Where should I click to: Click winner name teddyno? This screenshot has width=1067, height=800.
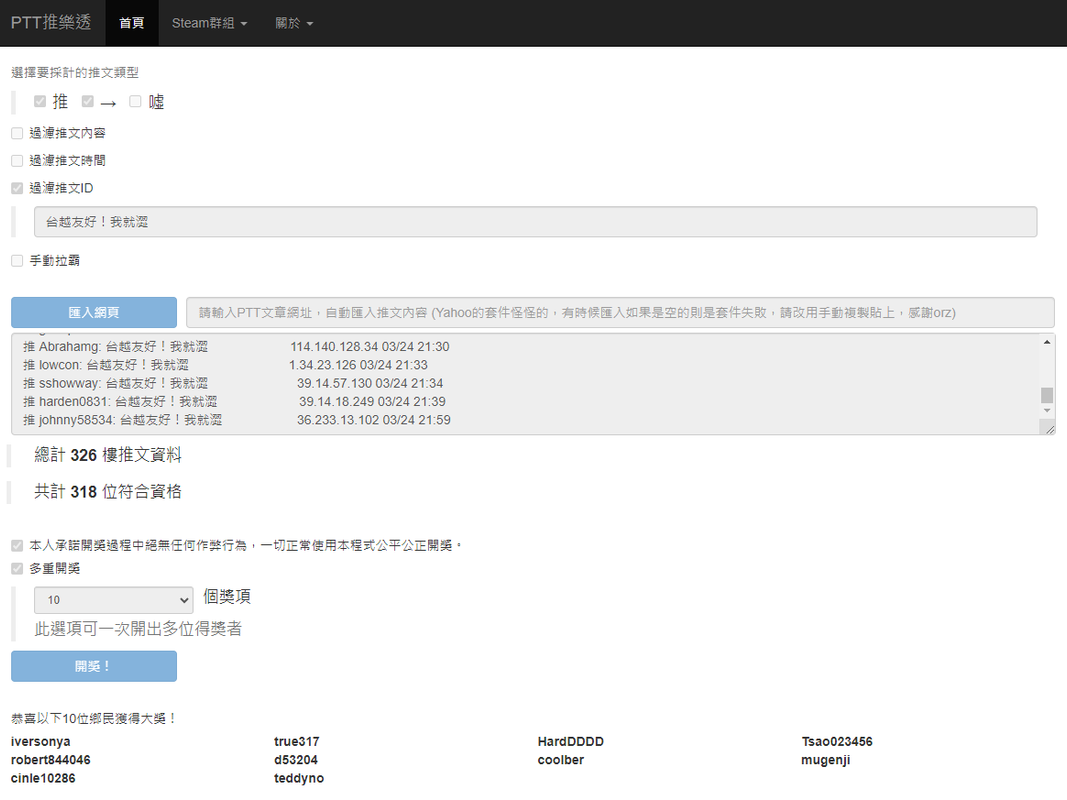(x=299, y=779)
